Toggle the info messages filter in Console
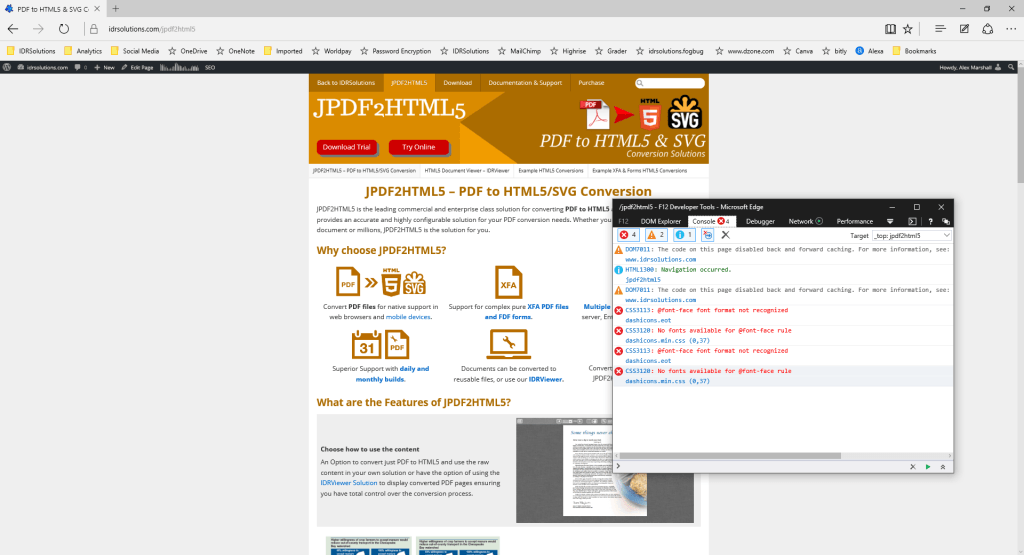The width and height of the screenshot is (1024, 555). [x=684, y=235]
